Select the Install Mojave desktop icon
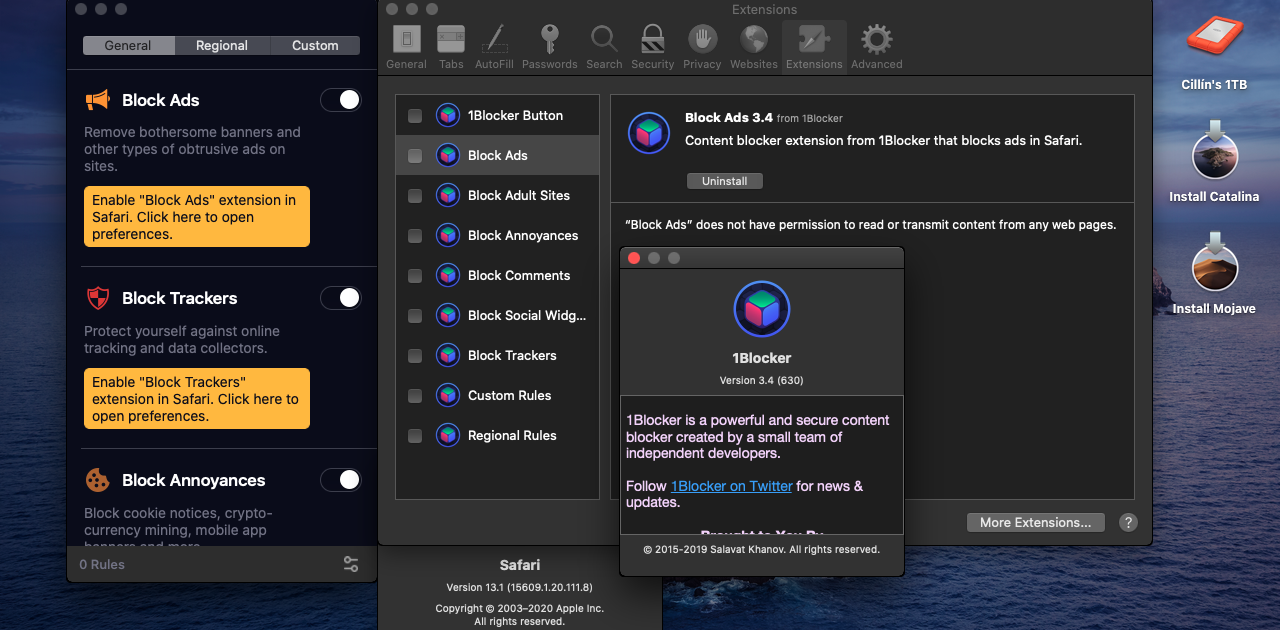 coord(1215,264)
